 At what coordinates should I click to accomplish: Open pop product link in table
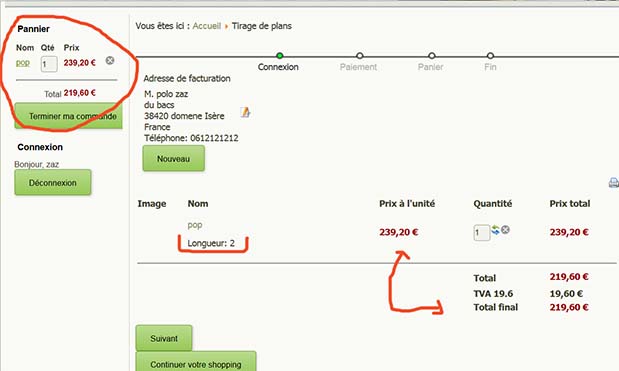pyautogui.click(x=195, y=225)
